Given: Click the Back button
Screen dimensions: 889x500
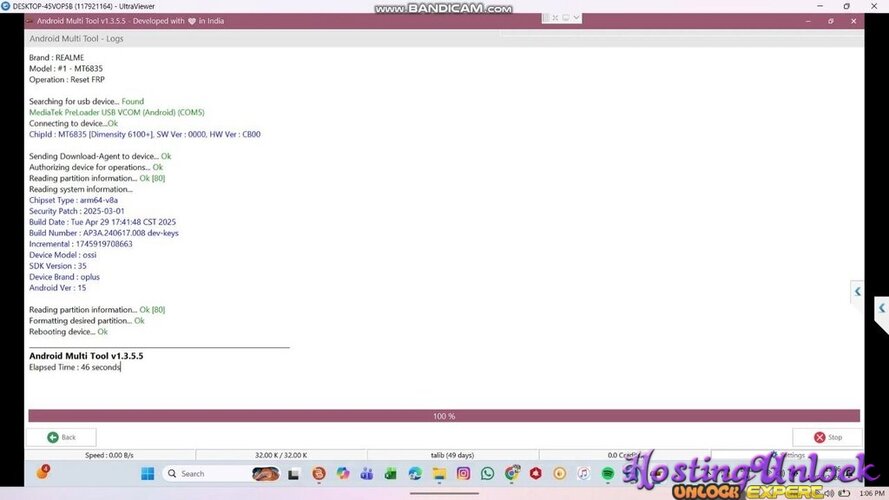Looking at the screenshot, I should click(x=61, y=437).
